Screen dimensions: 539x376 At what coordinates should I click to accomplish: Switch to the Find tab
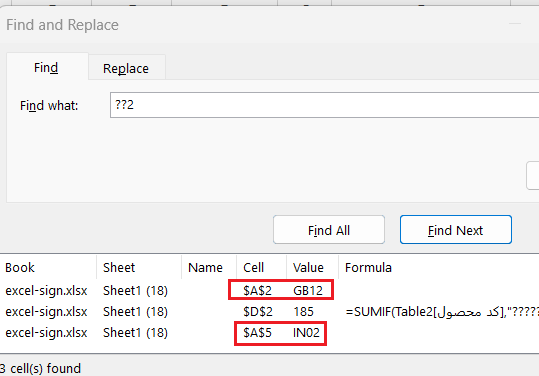pyautogui.click(x=46, y=67)
